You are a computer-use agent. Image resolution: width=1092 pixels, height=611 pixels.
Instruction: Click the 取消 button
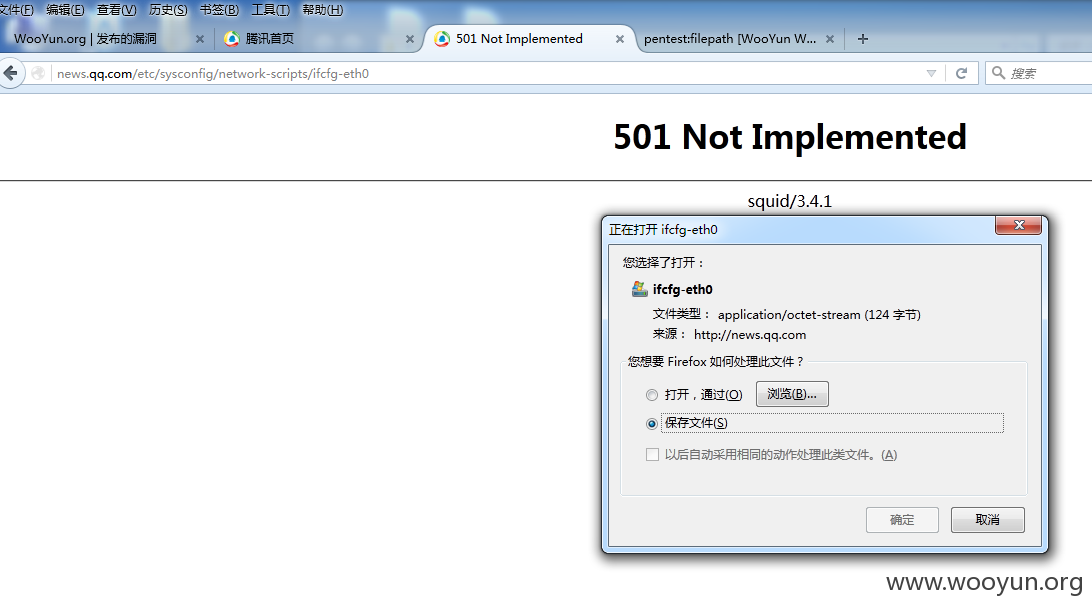click(988, 520)
